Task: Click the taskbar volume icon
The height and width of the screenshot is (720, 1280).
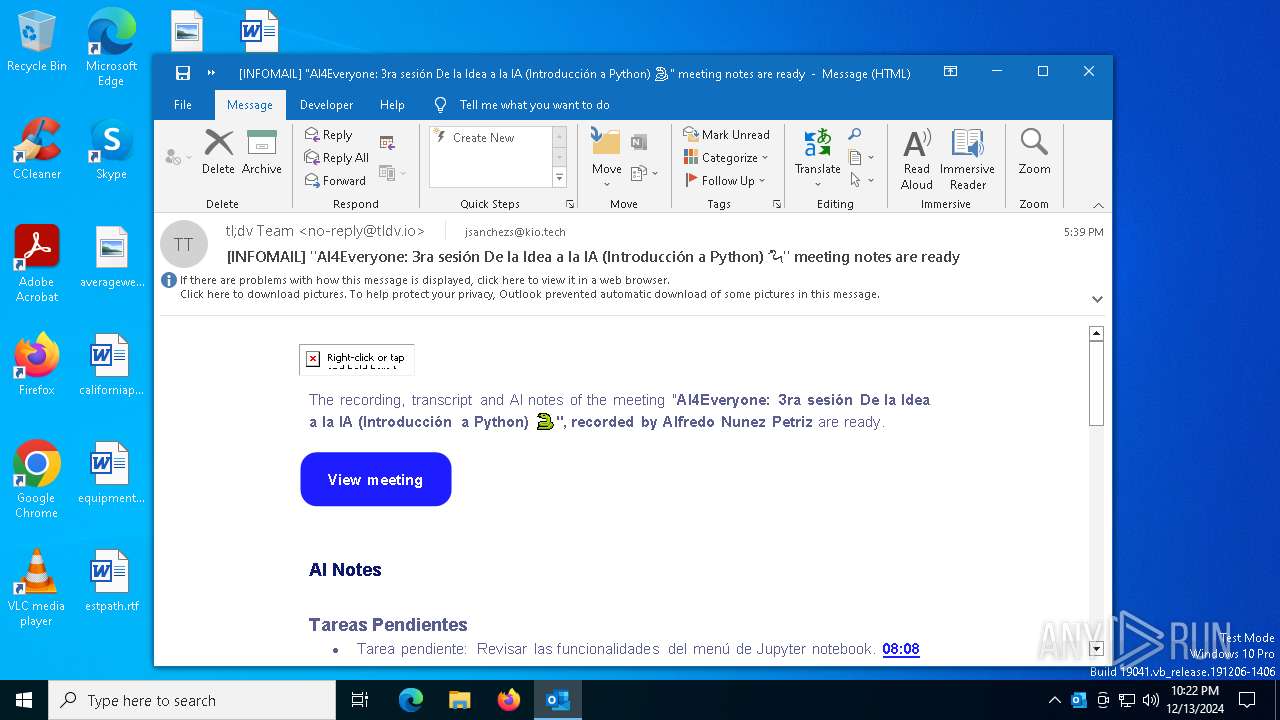Action: pos(1151,700)
